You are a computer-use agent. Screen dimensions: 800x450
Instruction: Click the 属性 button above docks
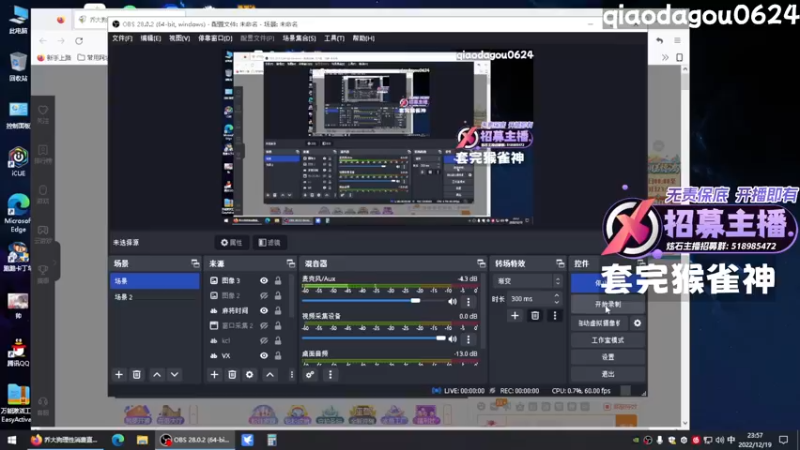point(232,242)
